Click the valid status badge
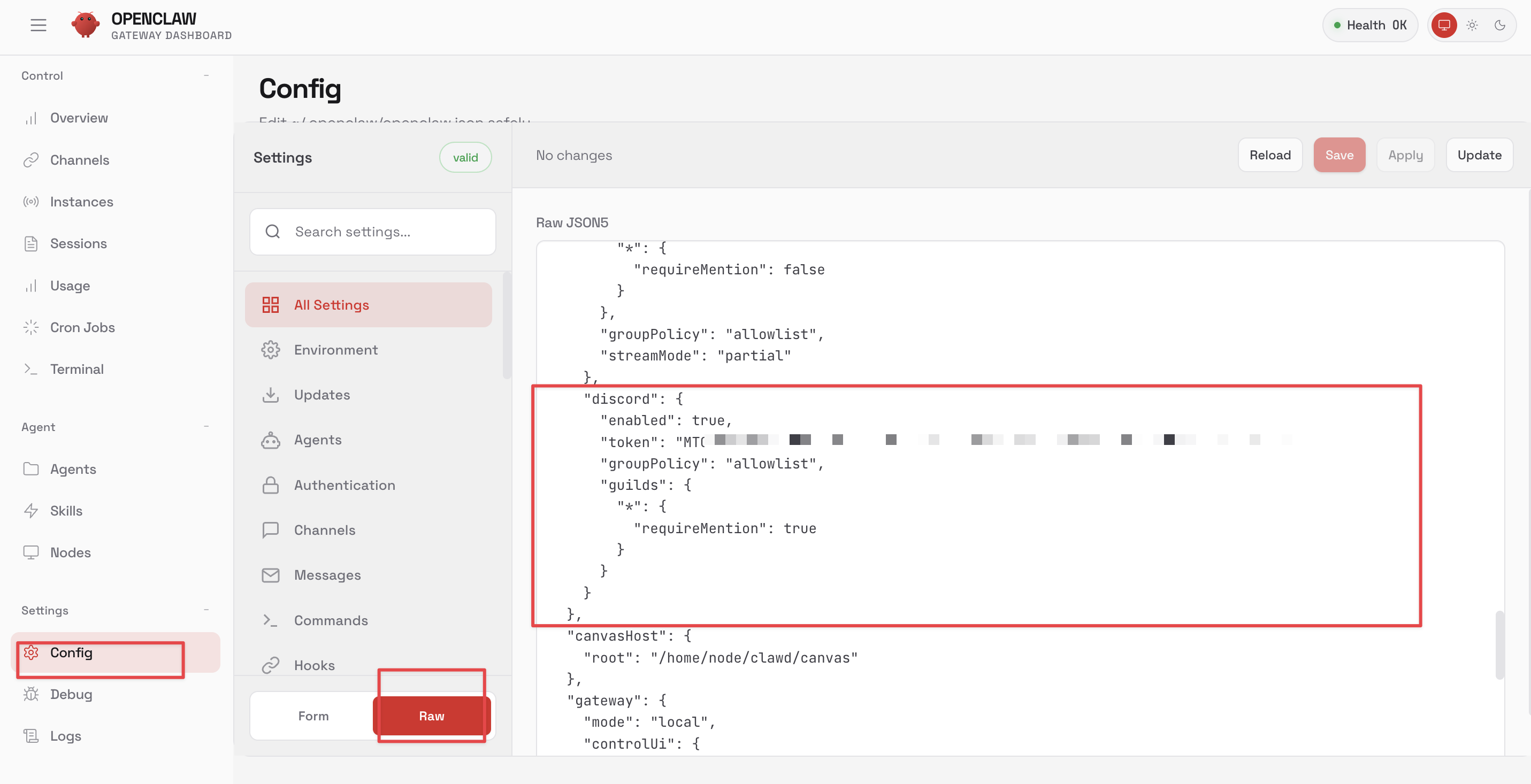Screen dimensions: 1531x784 (465, 157)
